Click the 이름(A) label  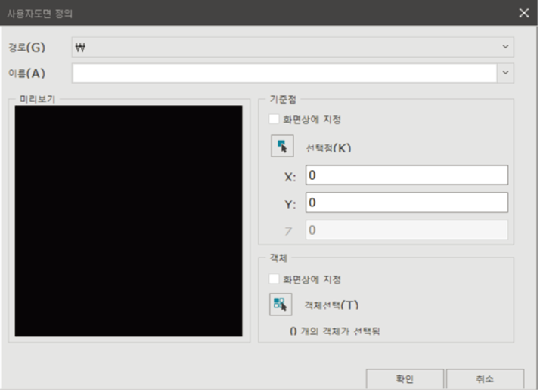point(27,73)
